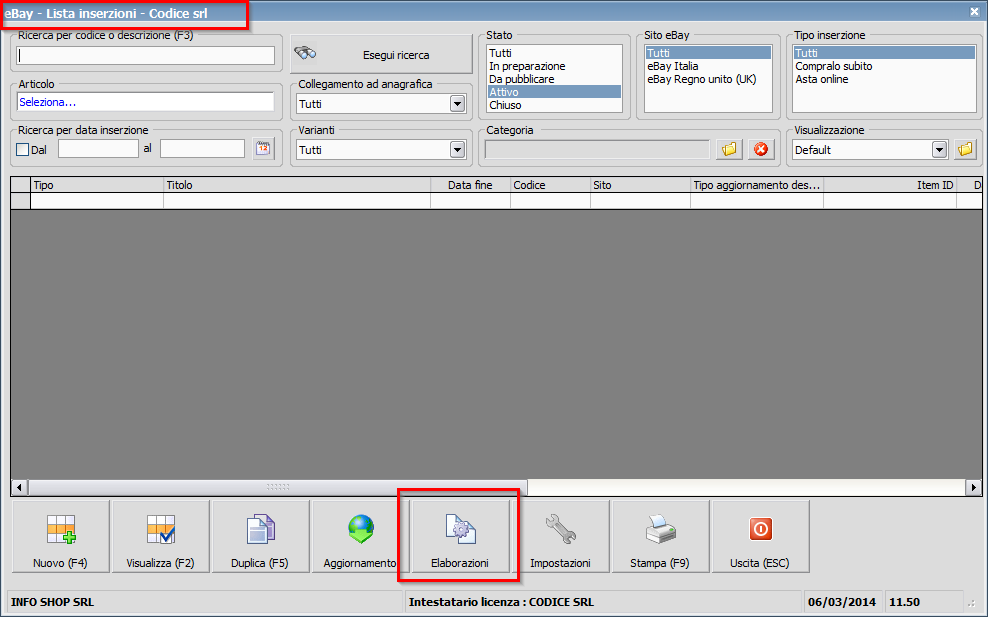Click Duplica (F5) to duplicate a listing

[260, 536]
